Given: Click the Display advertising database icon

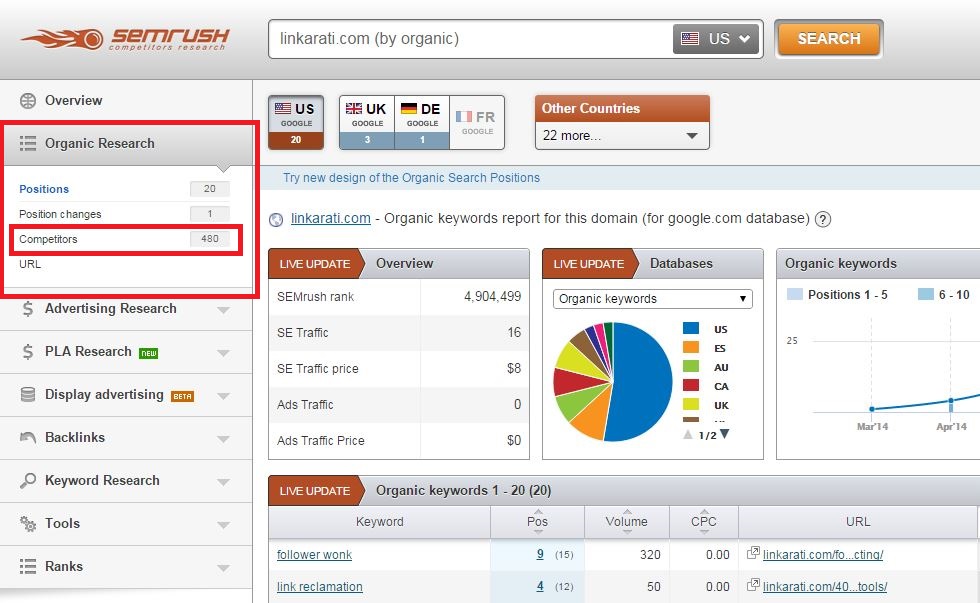Looking at the screenshot, I should click(28, 394).
